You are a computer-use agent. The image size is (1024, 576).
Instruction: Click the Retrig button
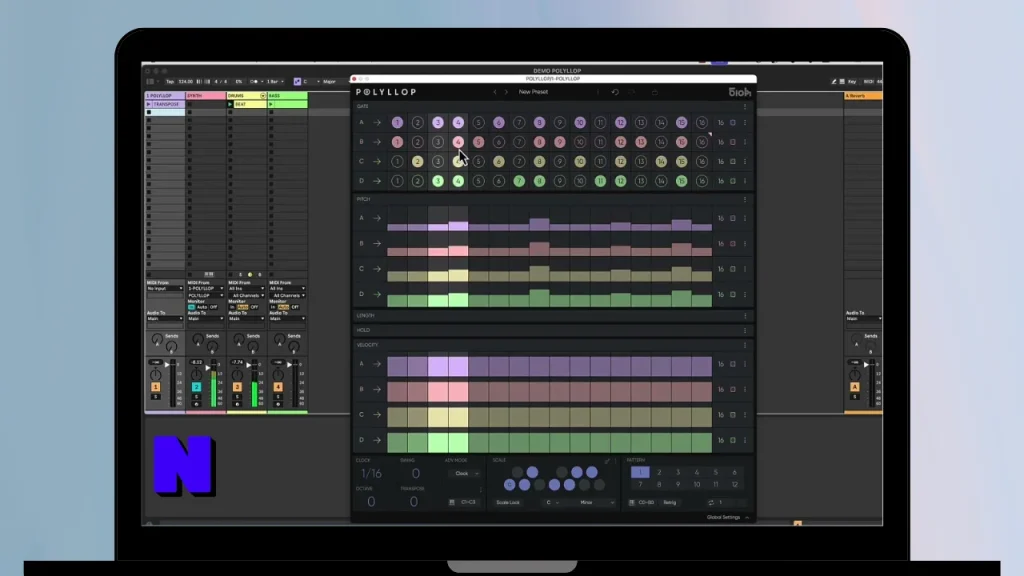click(x=670, y=503)
